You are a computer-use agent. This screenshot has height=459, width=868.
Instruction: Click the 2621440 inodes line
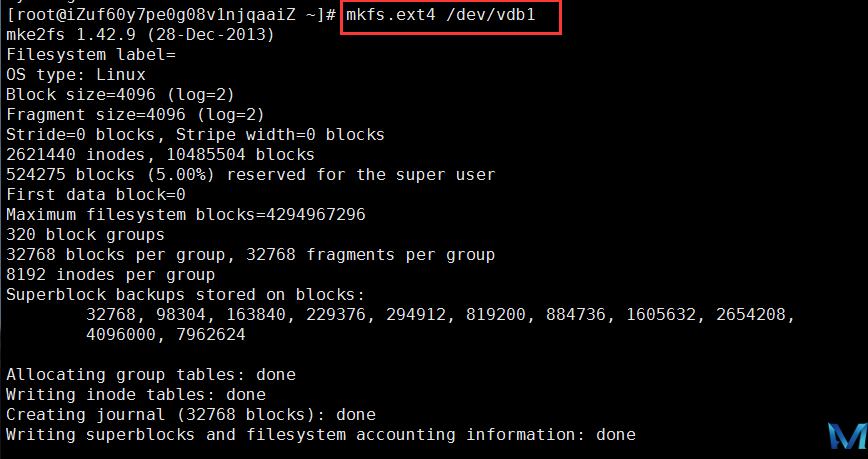coord(160,155)
